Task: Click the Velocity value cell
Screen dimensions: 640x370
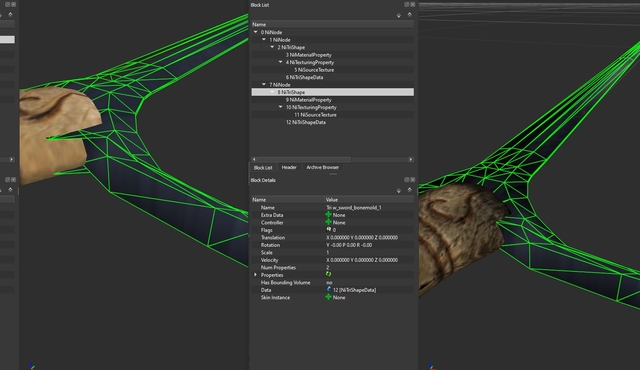Action: click(x=362, y=260)
